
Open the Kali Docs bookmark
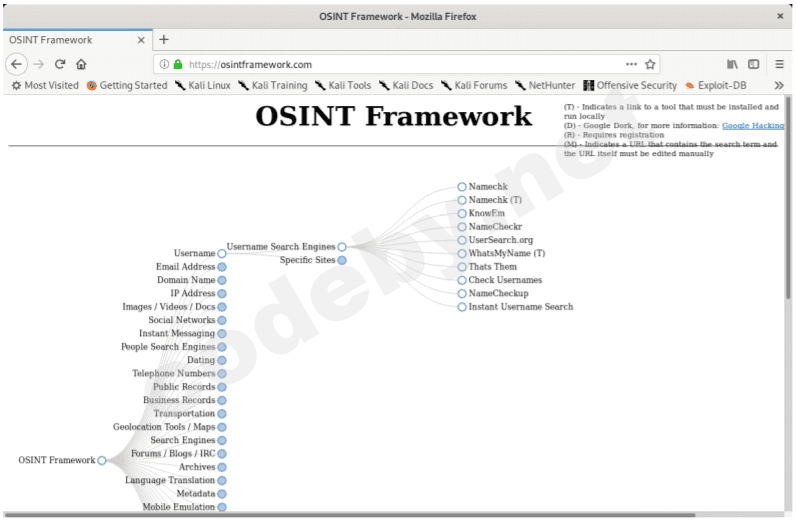[x=406, y=85]
